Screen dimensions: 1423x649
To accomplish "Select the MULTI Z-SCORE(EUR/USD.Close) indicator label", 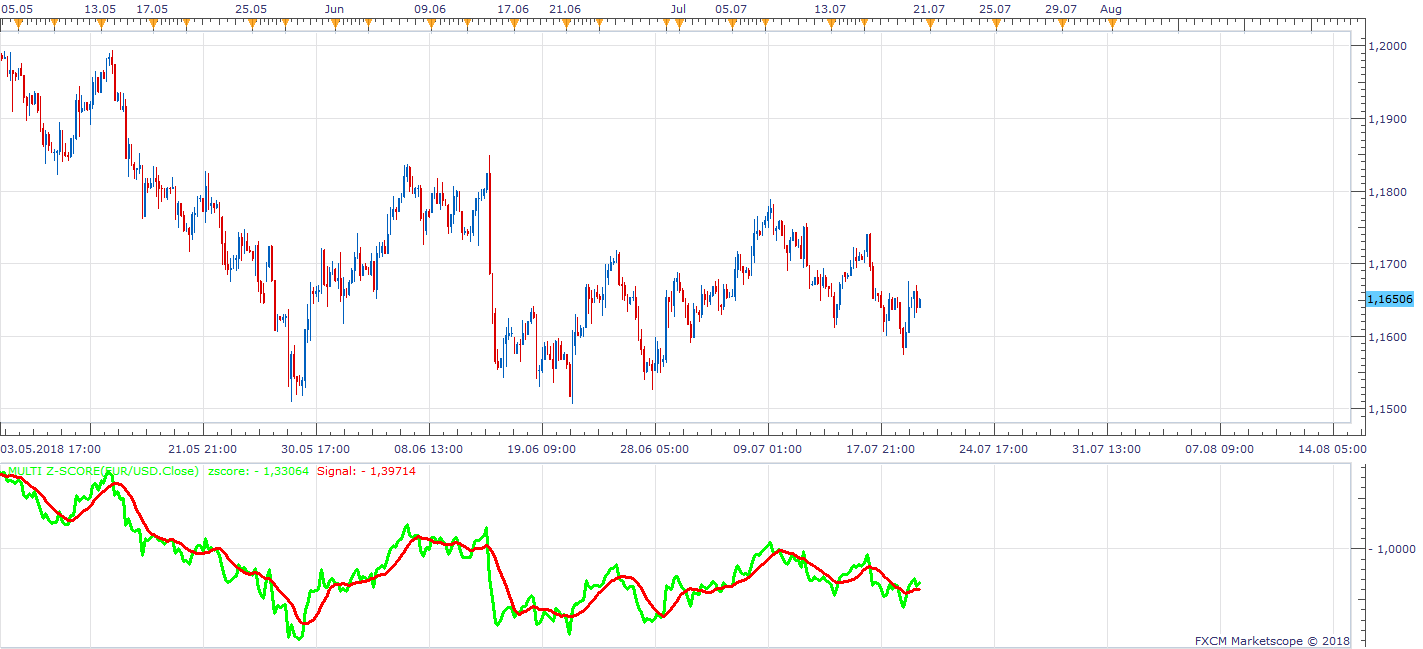I will (101, 470).
